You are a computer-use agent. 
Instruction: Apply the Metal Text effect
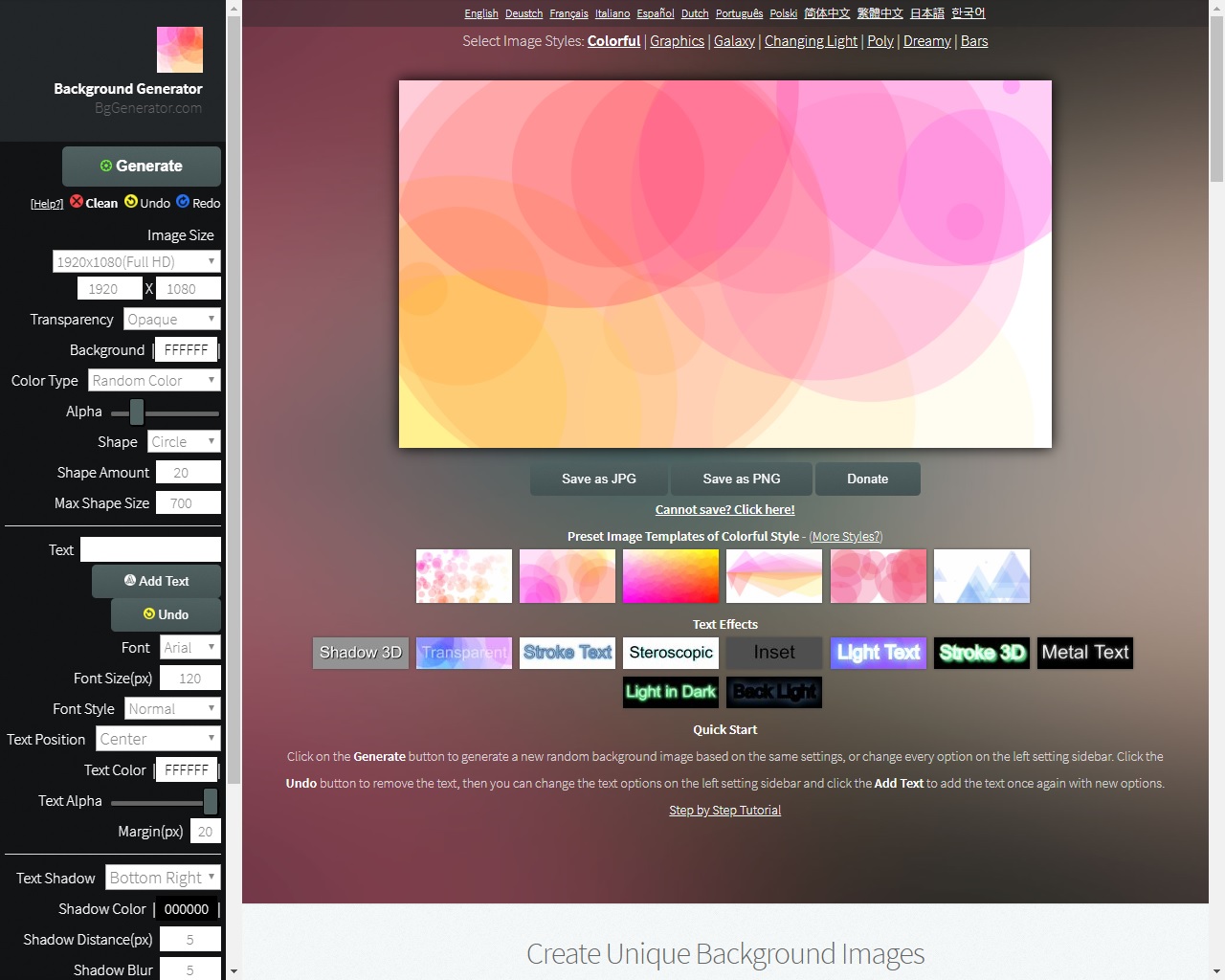[x=1085, y=653]
